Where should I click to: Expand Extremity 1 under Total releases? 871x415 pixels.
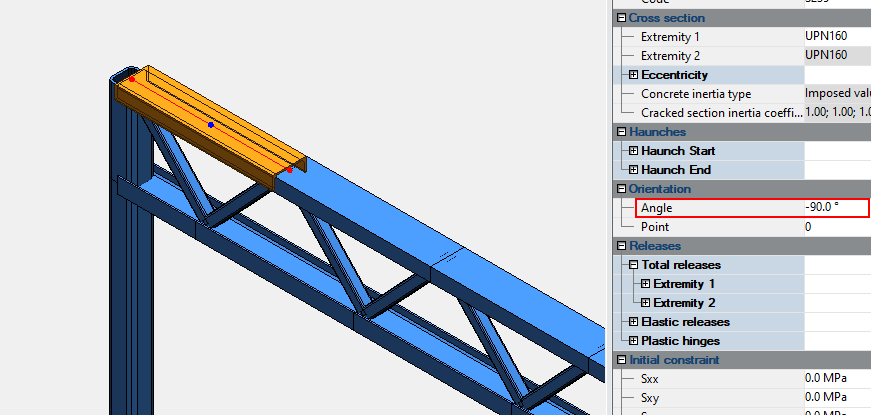click(645, 284)
